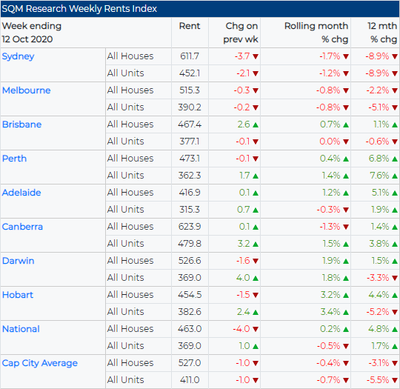Click red down arrow next to Adelaide units -0.3%
The image size is (400, 389).
[x=346, y=210]
